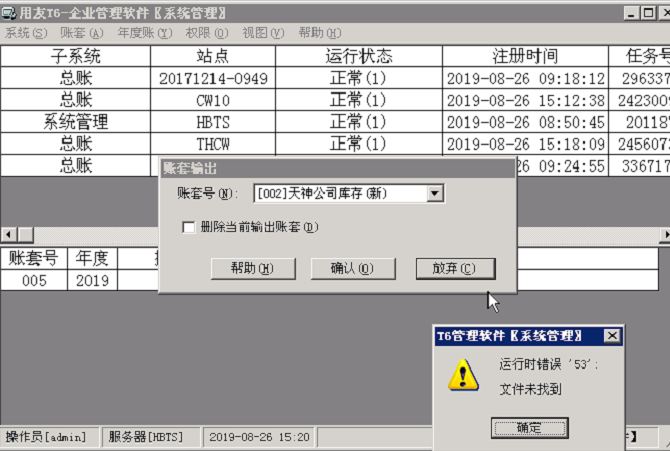Select the station cell CW10
This screenshot has height=451, width=670.
[x=213, y=100]
